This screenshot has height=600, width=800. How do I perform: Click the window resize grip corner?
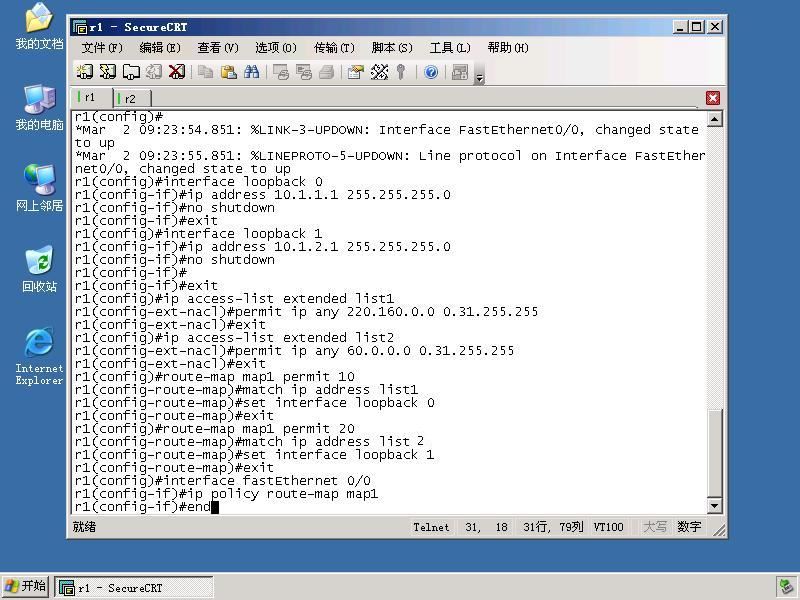[x=719, y=531]
